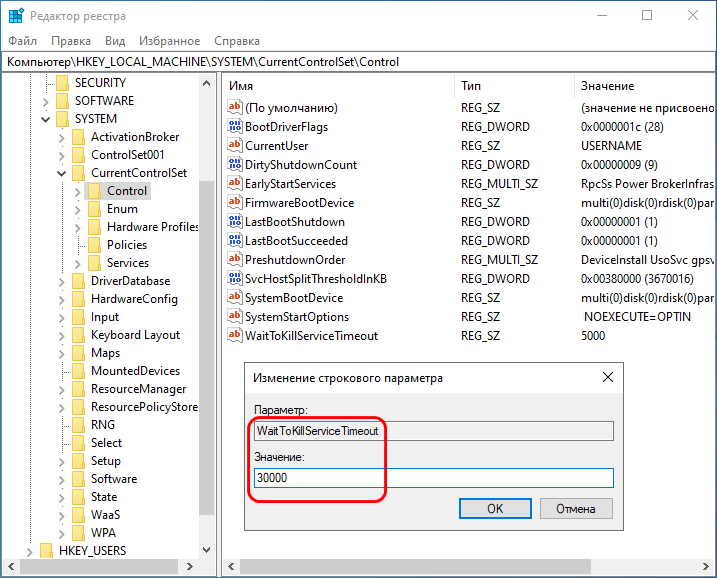Click the LastBootShutdown DWORD icon
The width and height of the screenshot is (717, 578).
coord(235,221)
